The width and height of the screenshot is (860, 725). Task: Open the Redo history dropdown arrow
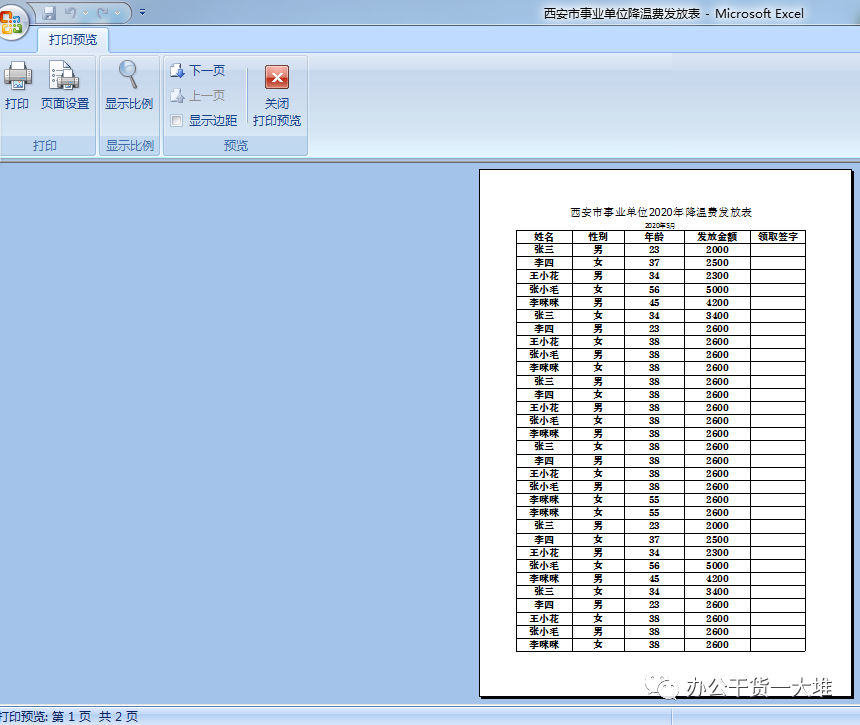(117, 13)
